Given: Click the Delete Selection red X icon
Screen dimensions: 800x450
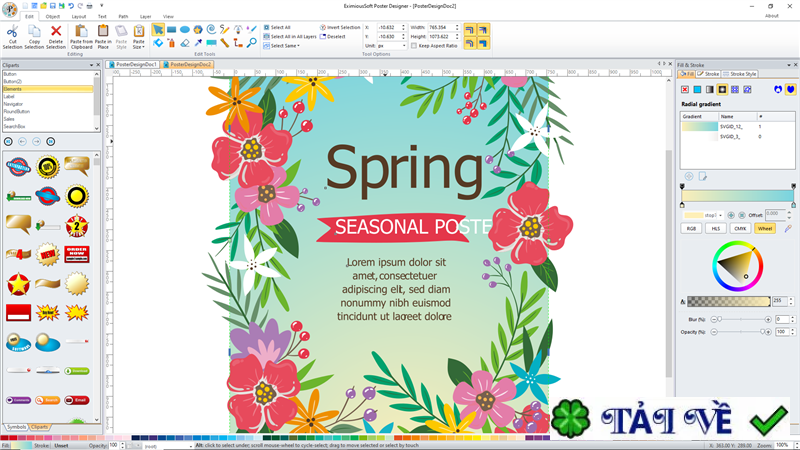Looking at the screenshot, I should pyautogui.click(x=56, y=31).
